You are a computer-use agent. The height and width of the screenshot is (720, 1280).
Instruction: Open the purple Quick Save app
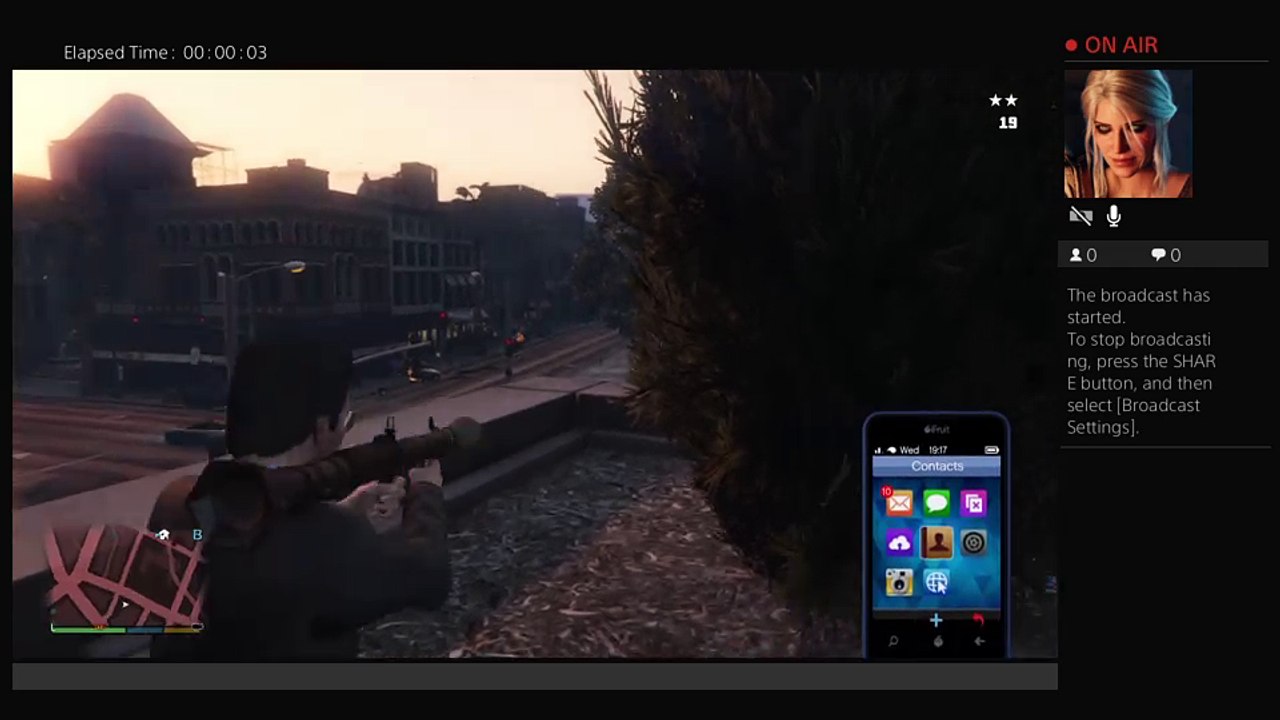click(974, 503)
